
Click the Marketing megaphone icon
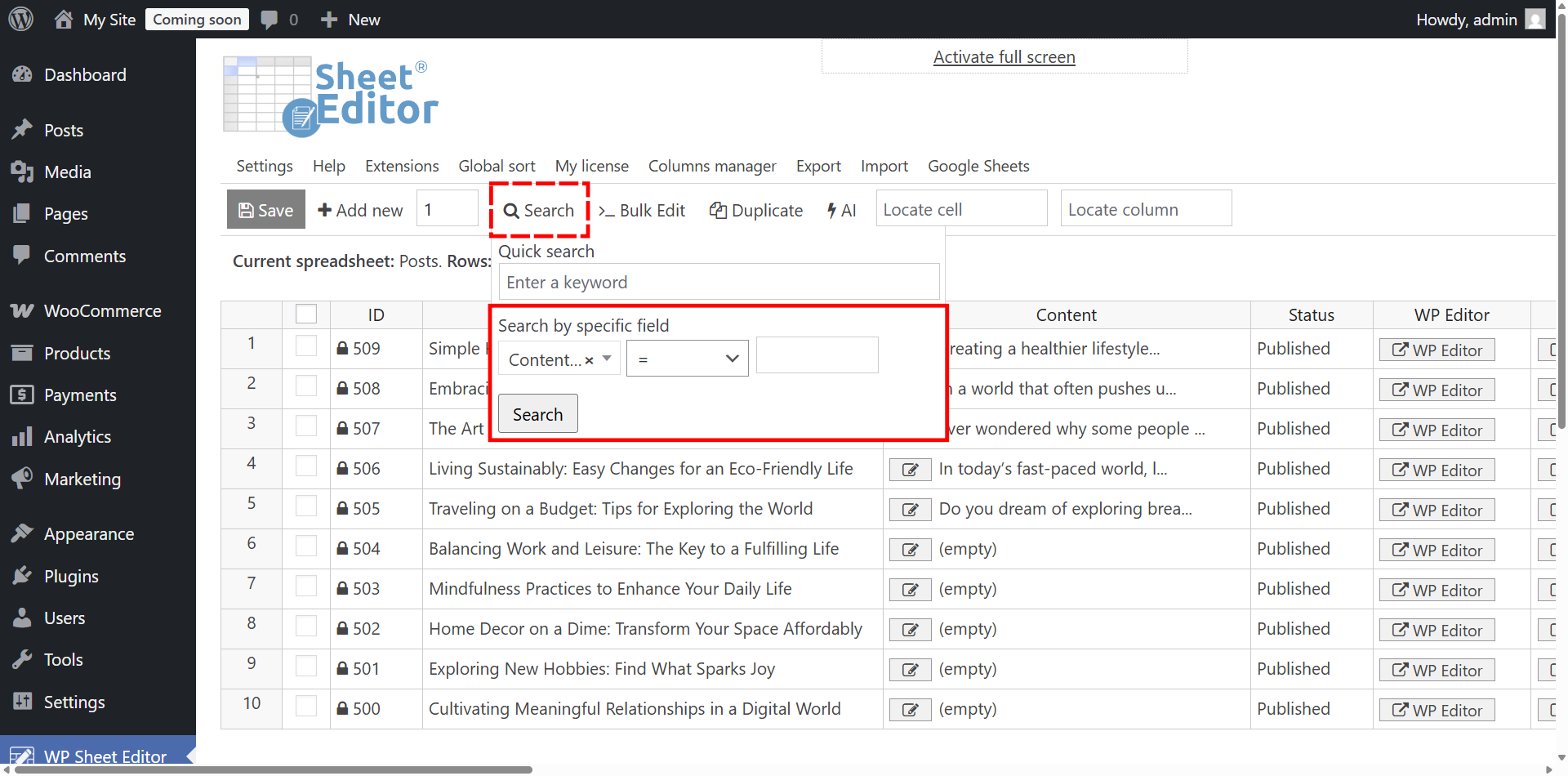click(22, 479)
